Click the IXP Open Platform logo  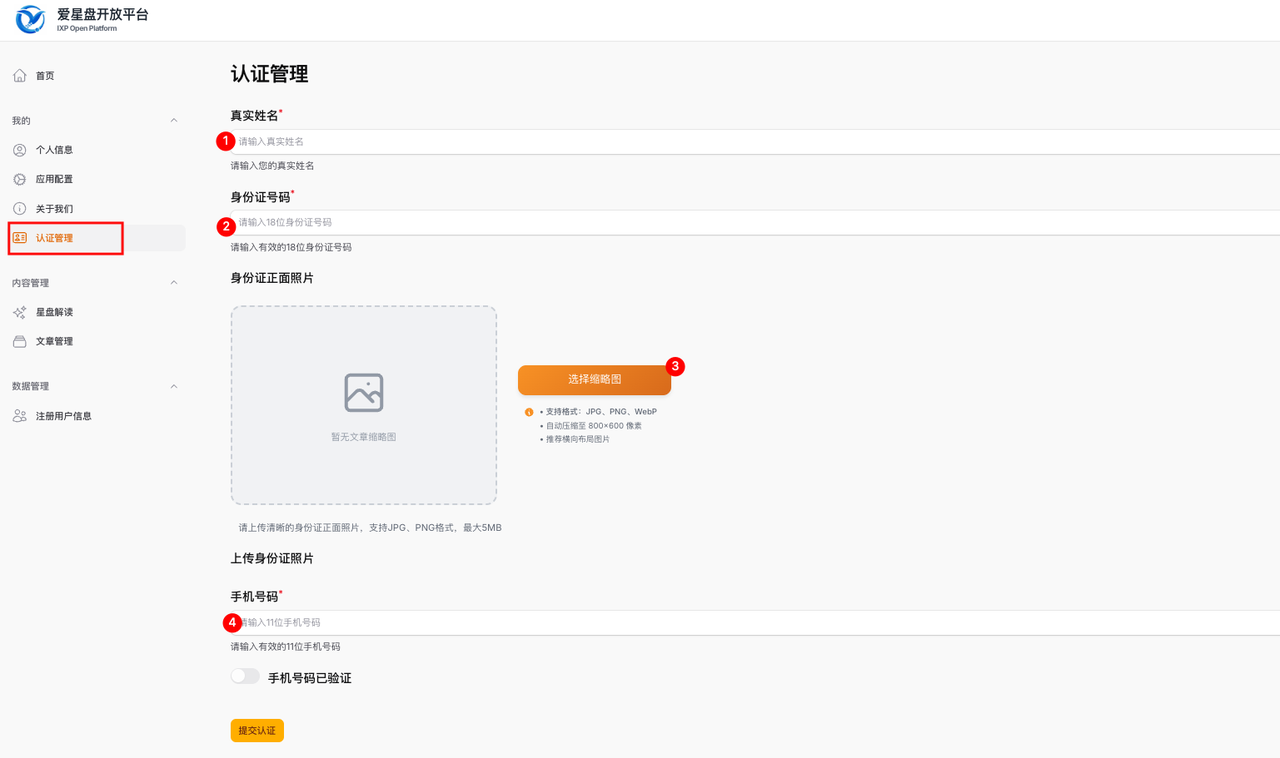point(30,19)
